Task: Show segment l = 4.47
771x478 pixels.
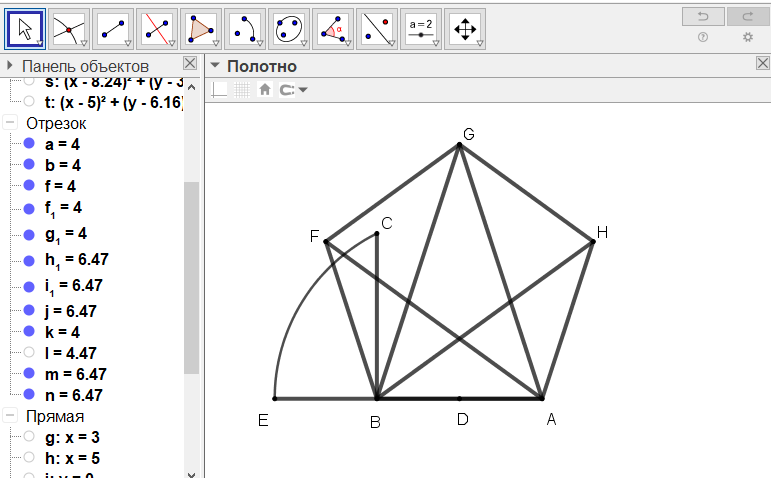Action: click(x=28, y=352)
